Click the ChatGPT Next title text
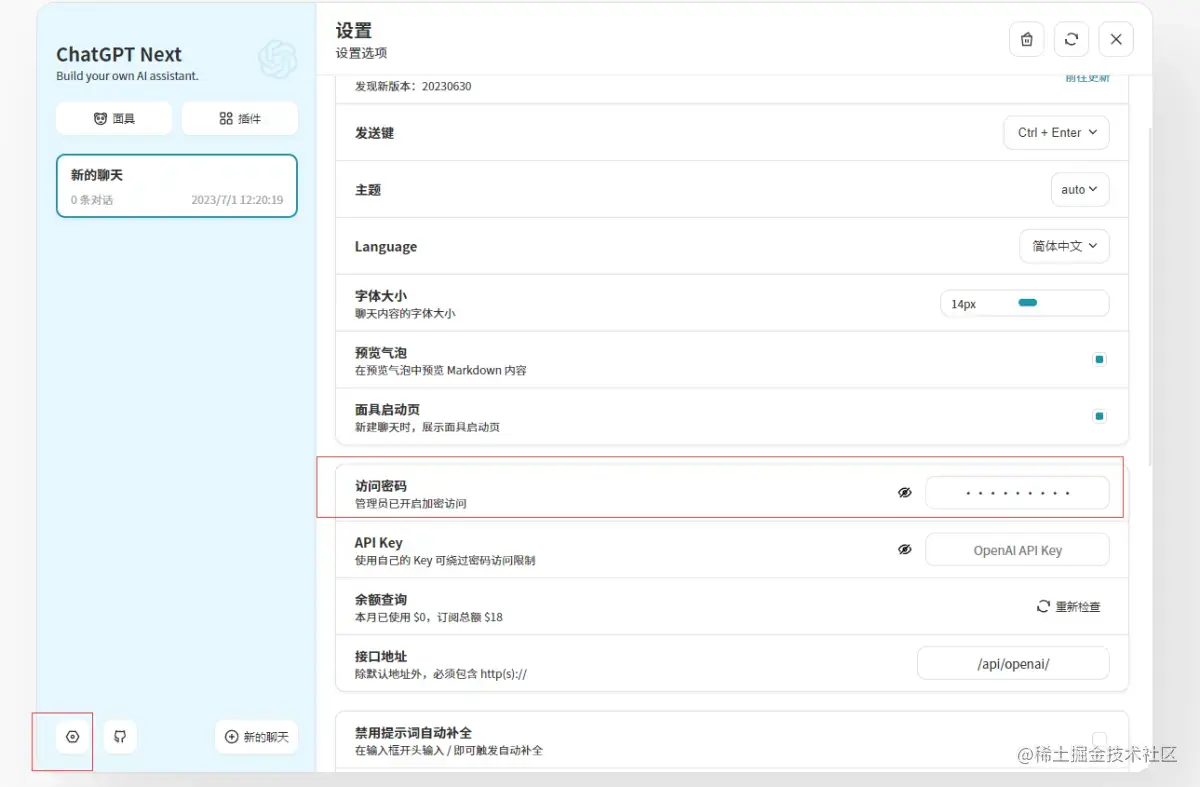The width and height of the screenshot is (1200, 787). 119,54
